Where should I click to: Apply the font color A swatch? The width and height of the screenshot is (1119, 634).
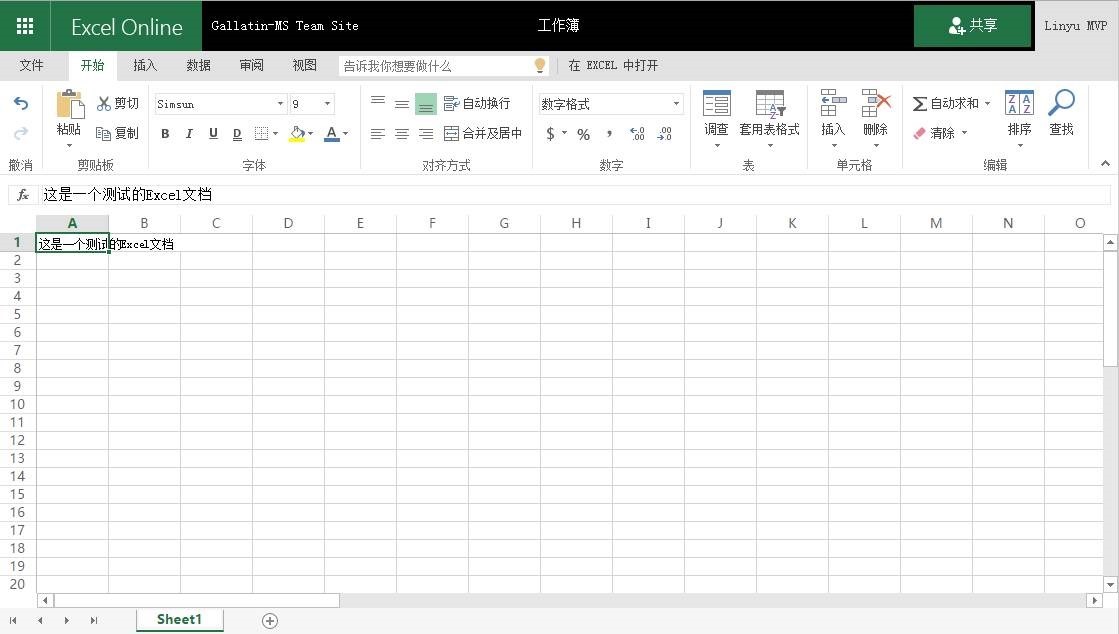pos(331,134)
